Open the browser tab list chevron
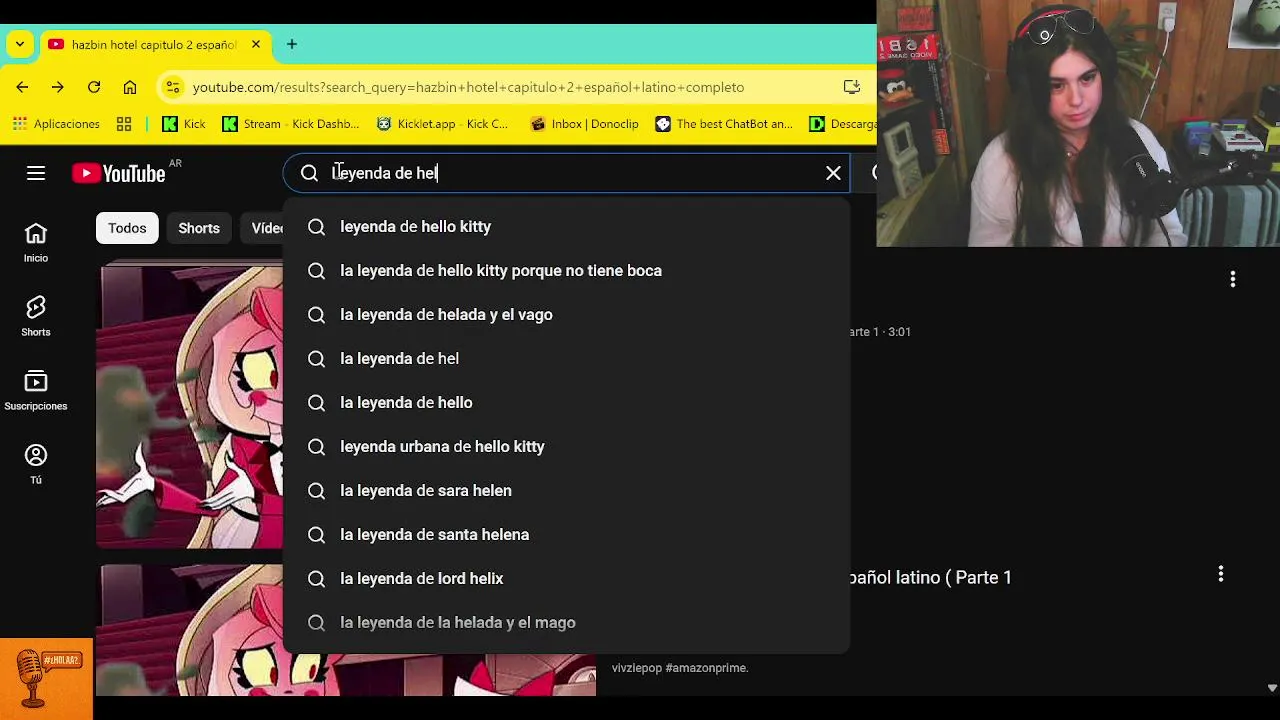Screen dimensions: 1280x720 tap(20, 44)
